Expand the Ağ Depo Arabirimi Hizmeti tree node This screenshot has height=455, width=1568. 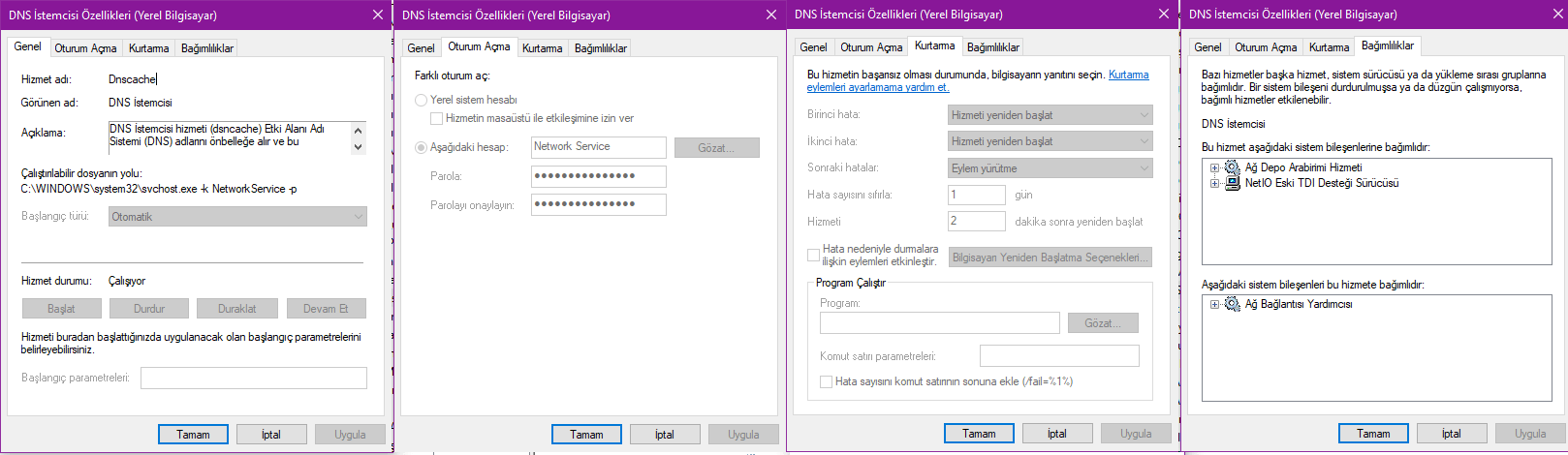pos(1214,167)
